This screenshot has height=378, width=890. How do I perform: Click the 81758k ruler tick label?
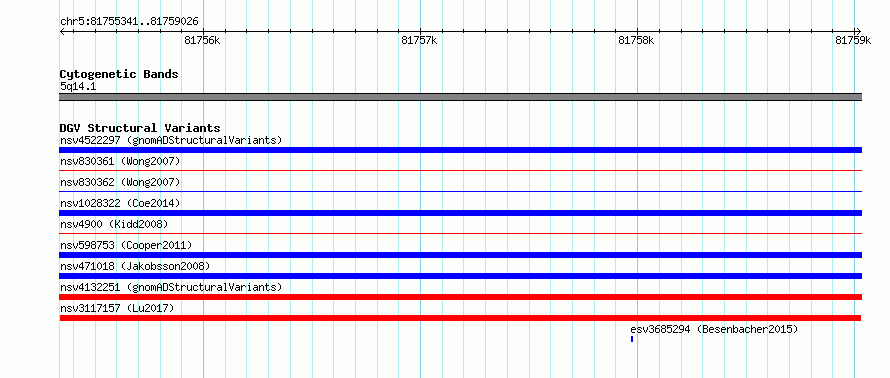pos(636,40)
